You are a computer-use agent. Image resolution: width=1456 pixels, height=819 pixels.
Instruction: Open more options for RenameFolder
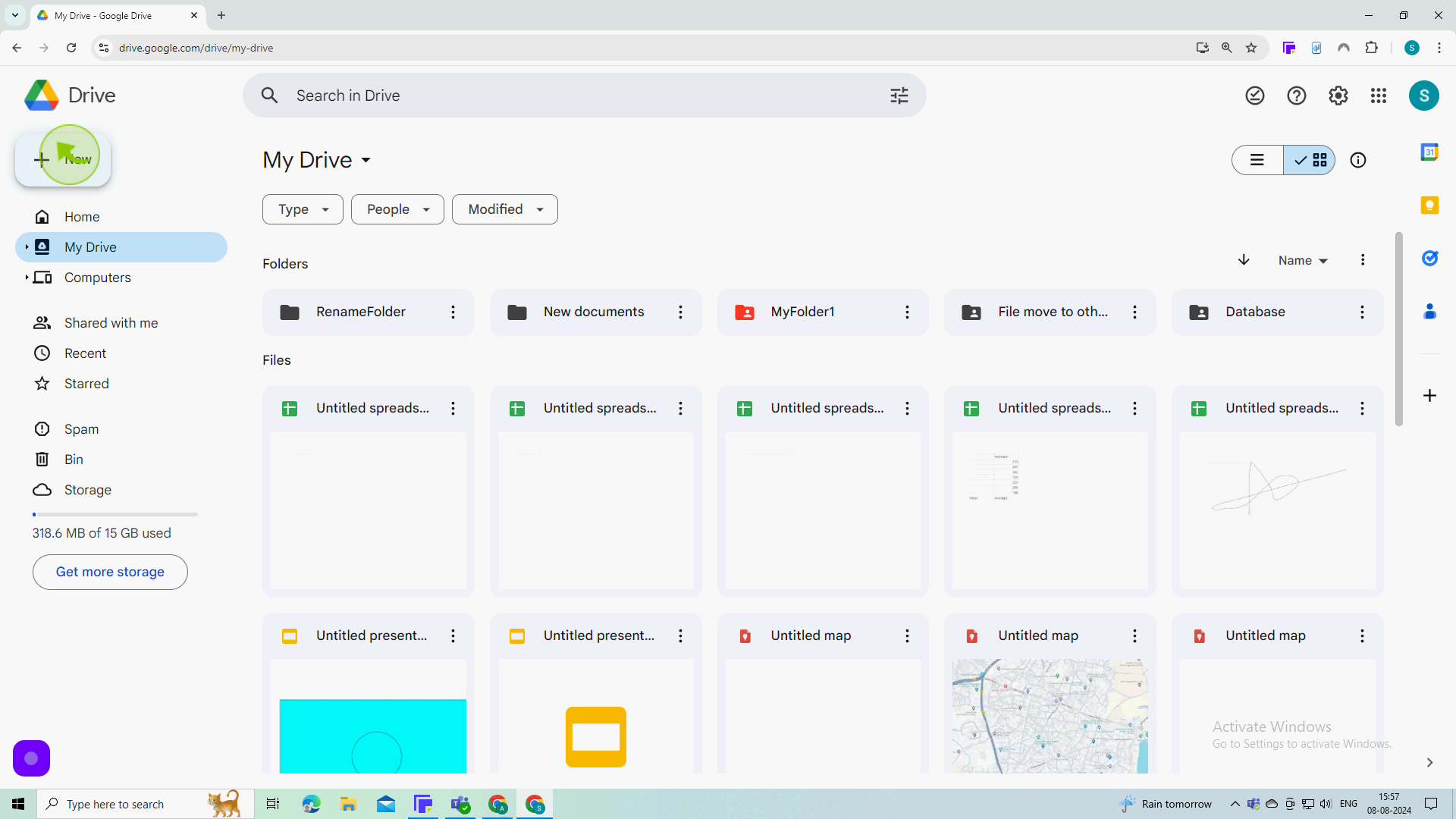453,312
